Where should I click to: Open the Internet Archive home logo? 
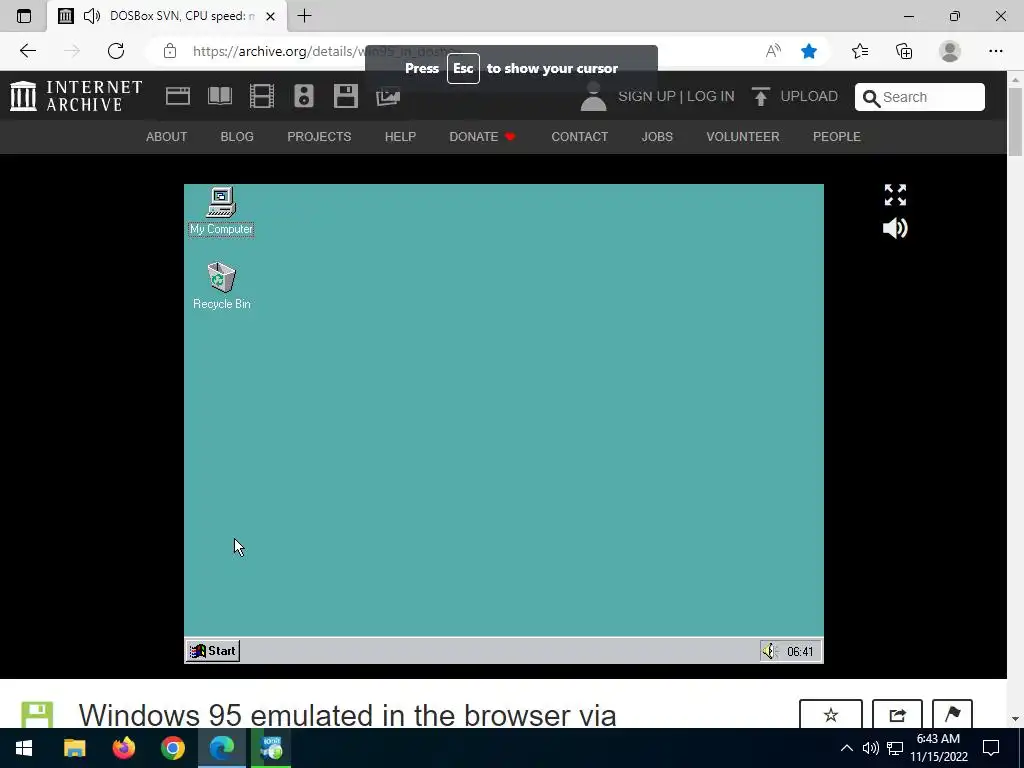pyautogui.click(x=76, y=96)
